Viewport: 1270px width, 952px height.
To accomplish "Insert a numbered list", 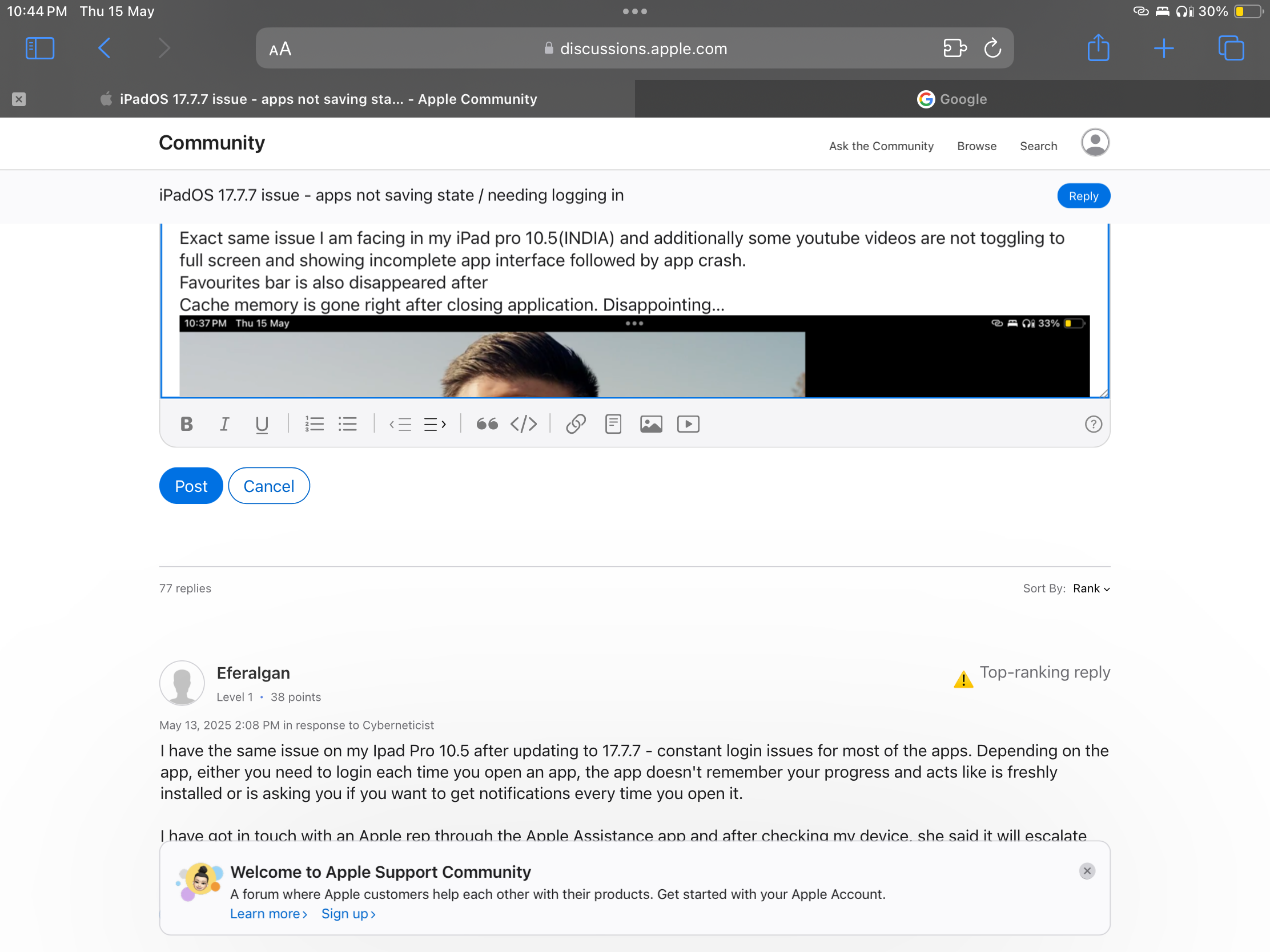I will pyautogui.click(x=314, y=424).
